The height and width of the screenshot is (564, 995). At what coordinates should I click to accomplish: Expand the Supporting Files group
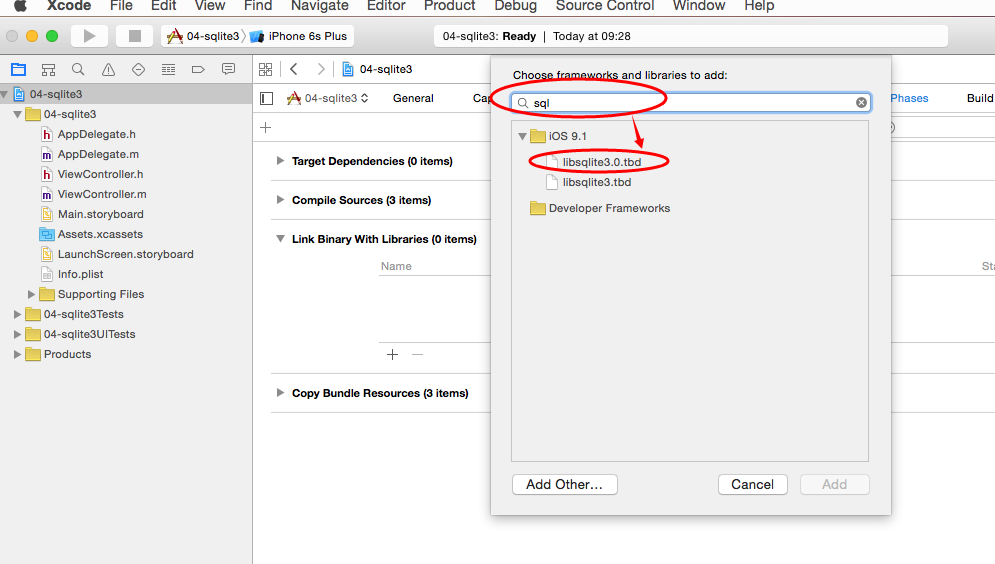(31, 294)
